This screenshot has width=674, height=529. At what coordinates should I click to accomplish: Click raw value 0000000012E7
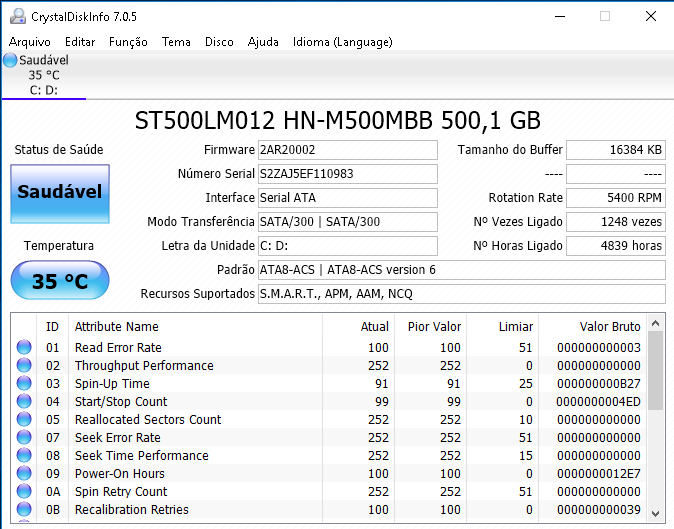[x=599, y=474]
